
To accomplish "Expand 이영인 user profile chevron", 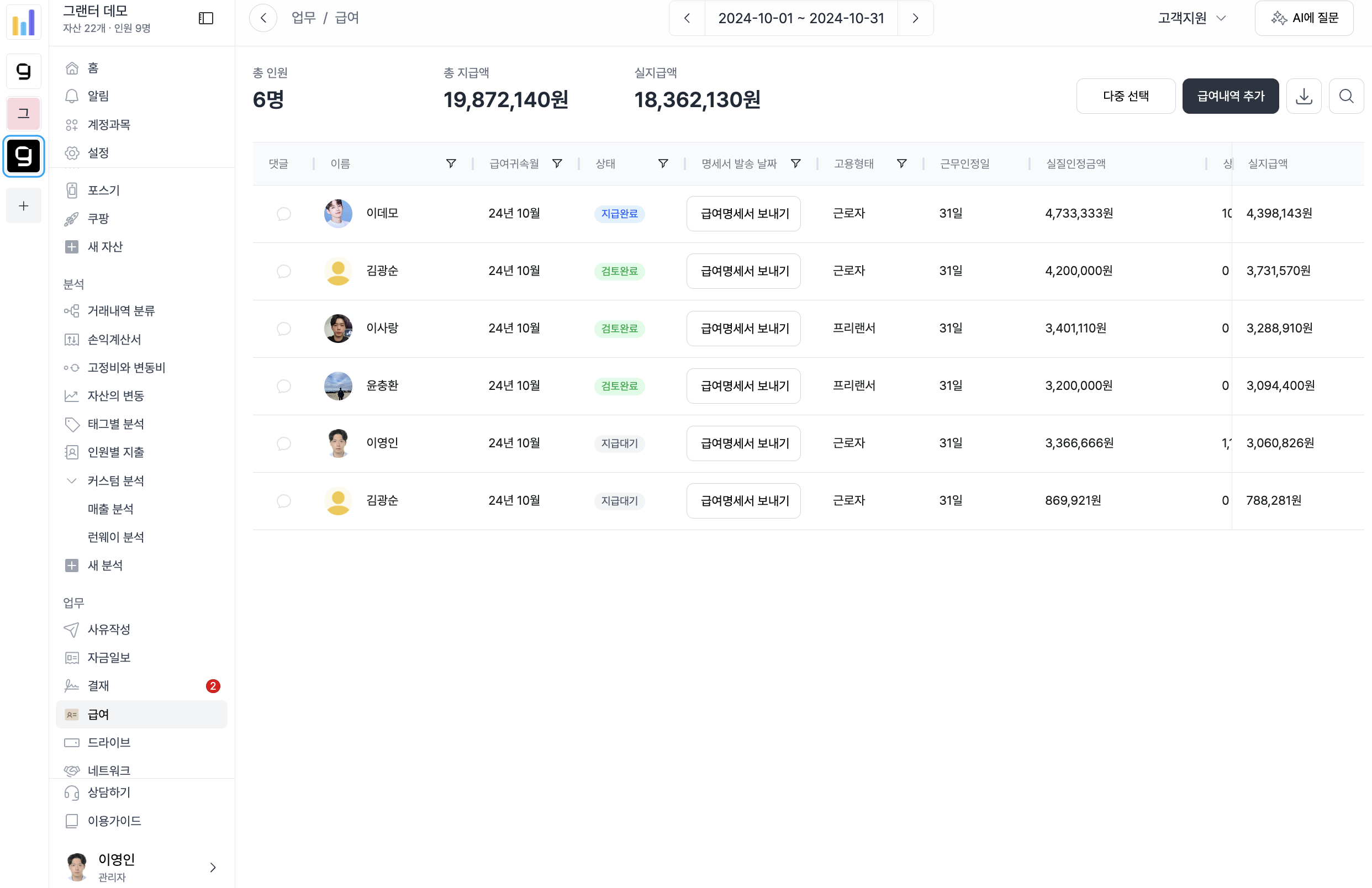I will [x=213, y=867].
